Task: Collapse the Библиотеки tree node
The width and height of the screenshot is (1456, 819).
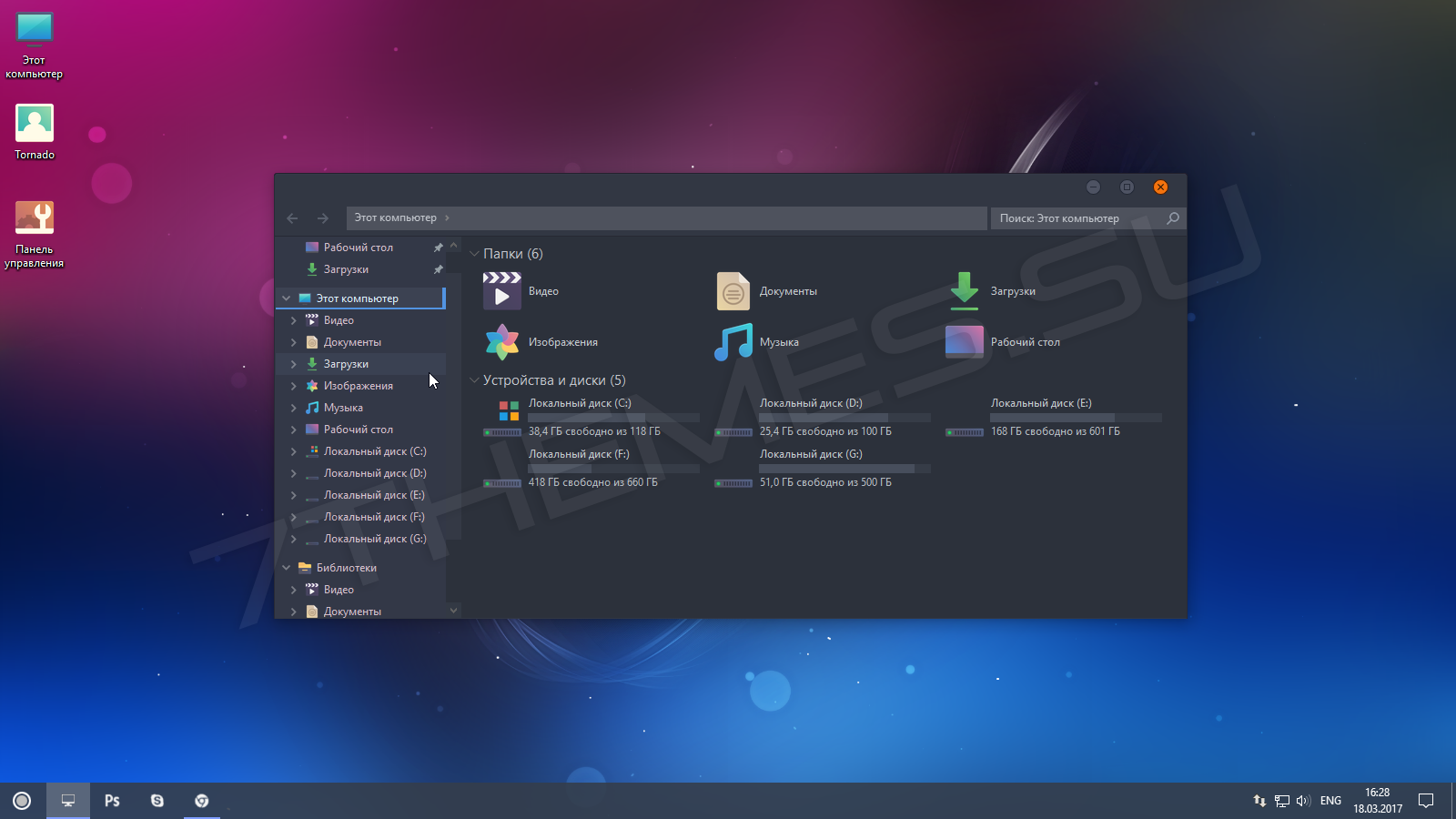Action: (286, 568)
